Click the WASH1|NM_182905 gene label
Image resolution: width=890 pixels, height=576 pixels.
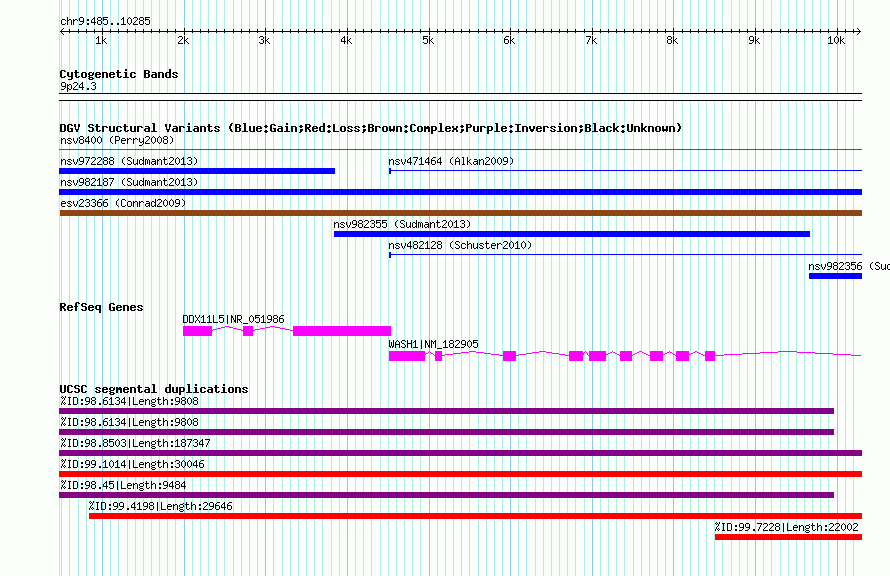coord(433,344)
